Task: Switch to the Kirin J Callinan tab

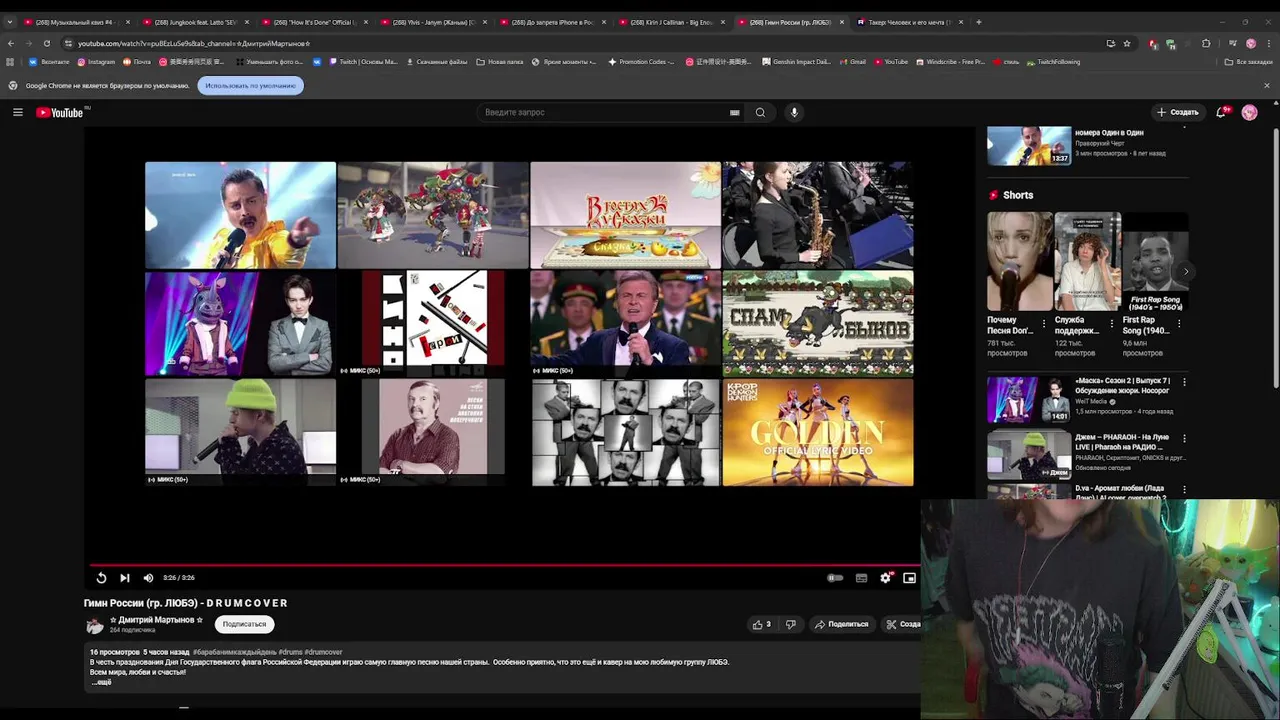Action: (x=670, y=22)
